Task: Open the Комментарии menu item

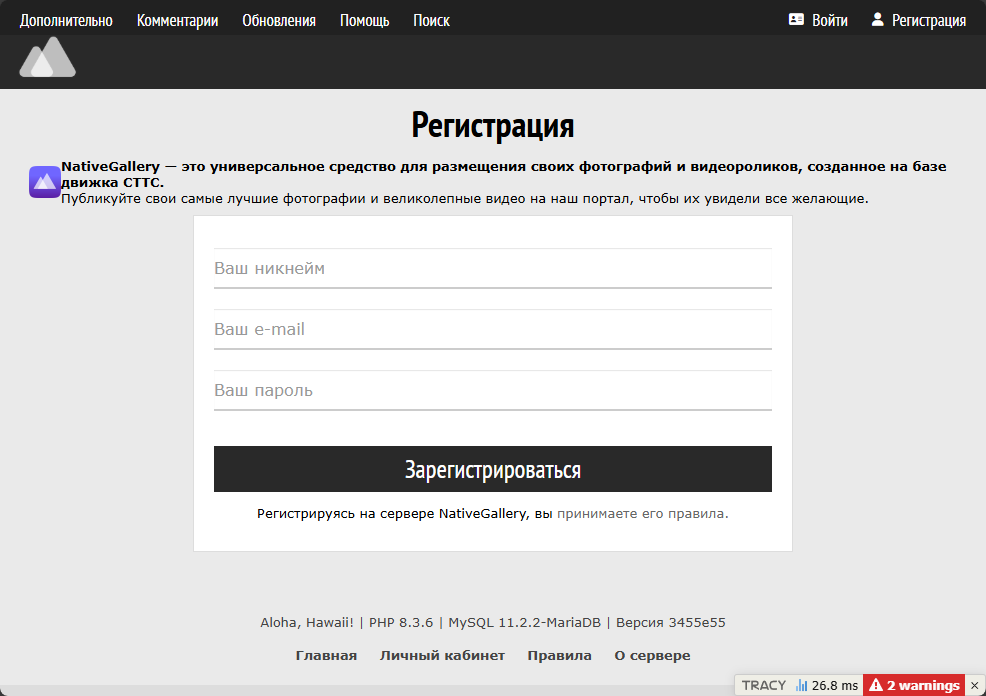Action: 177,20
